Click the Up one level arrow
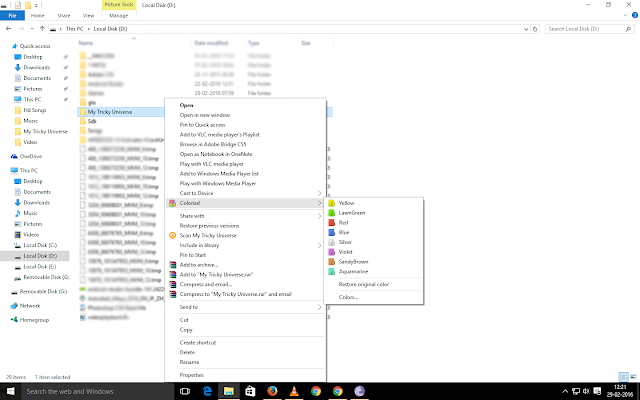This screenshot has width=640, height=400. click(42, 29)
